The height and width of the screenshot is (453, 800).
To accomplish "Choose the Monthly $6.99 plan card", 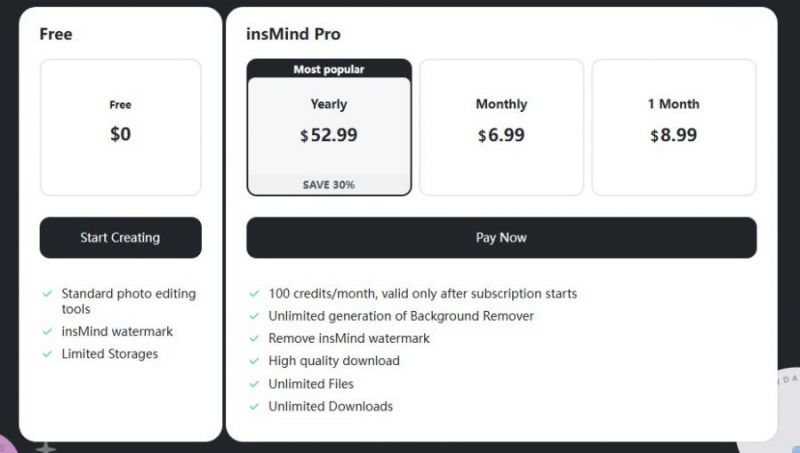I will coord(501,127).
